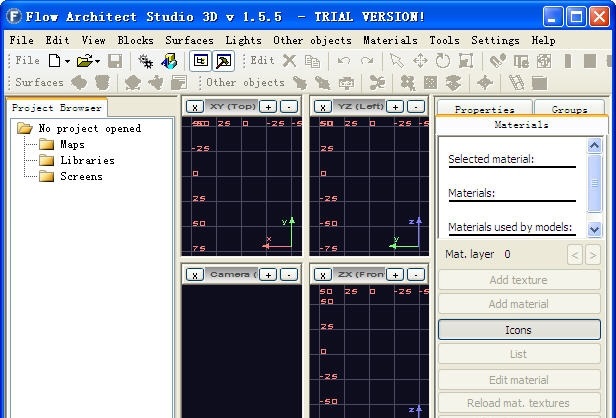Zoom in the ZX (Front) viewport
This screenshot has height=418, width=616.
click(395, 274)
